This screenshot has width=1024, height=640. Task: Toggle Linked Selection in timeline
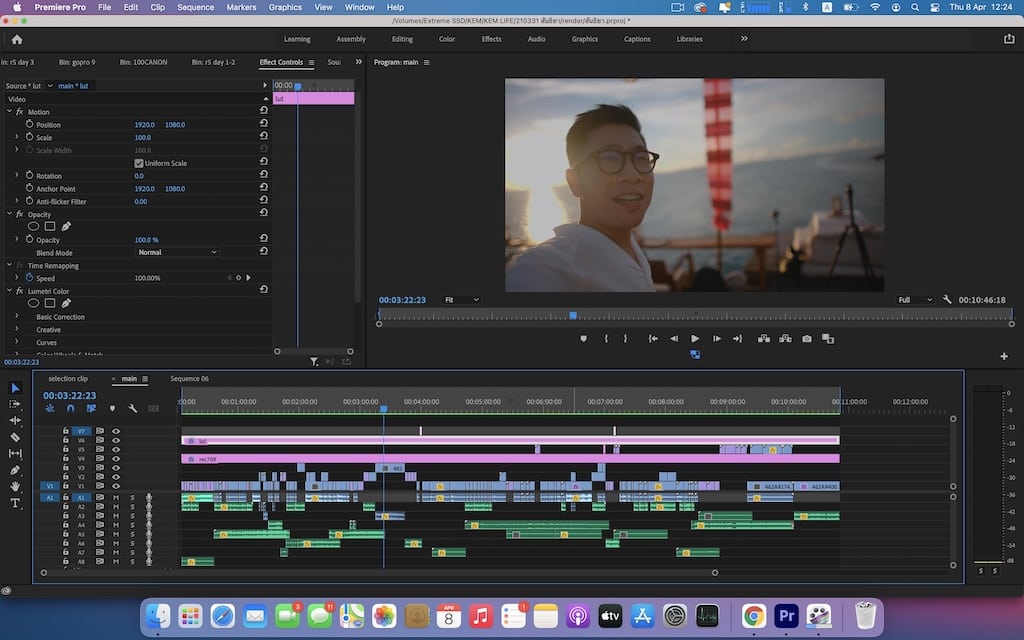[x=91, y=408]
